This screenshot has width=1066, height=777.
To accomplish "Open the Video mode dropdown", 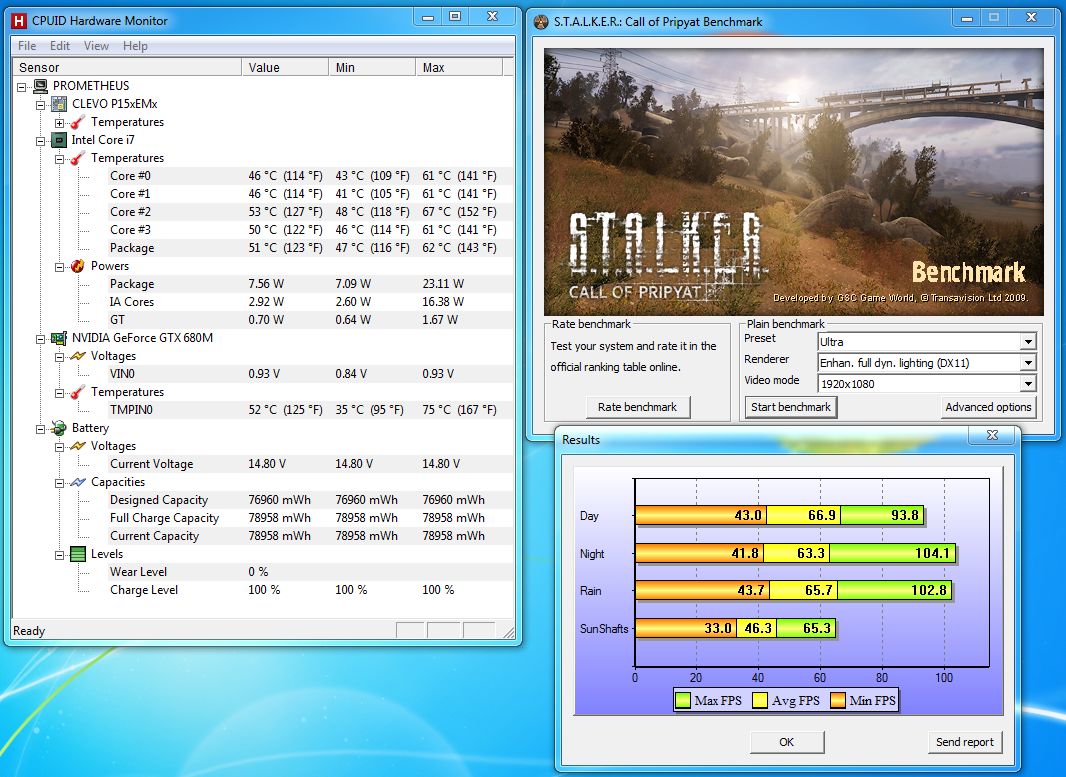I will pyautogui.click(x=1029, y=384).
